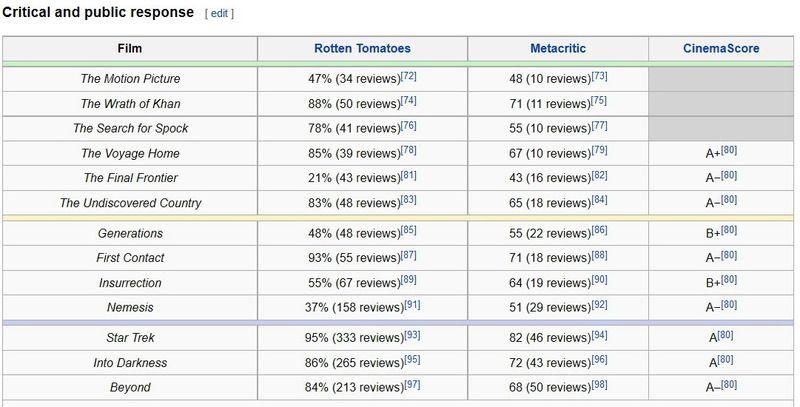Click the 95% (333 reviews) score text
800x407 pixels.
click(x=355, y=338)
